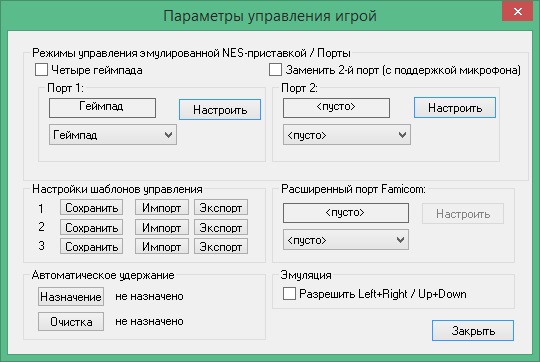The height and width of the screenshot is (362, 540).
Task: Click the Порт 2 <пусто> display field
Action: pos(336,108)
